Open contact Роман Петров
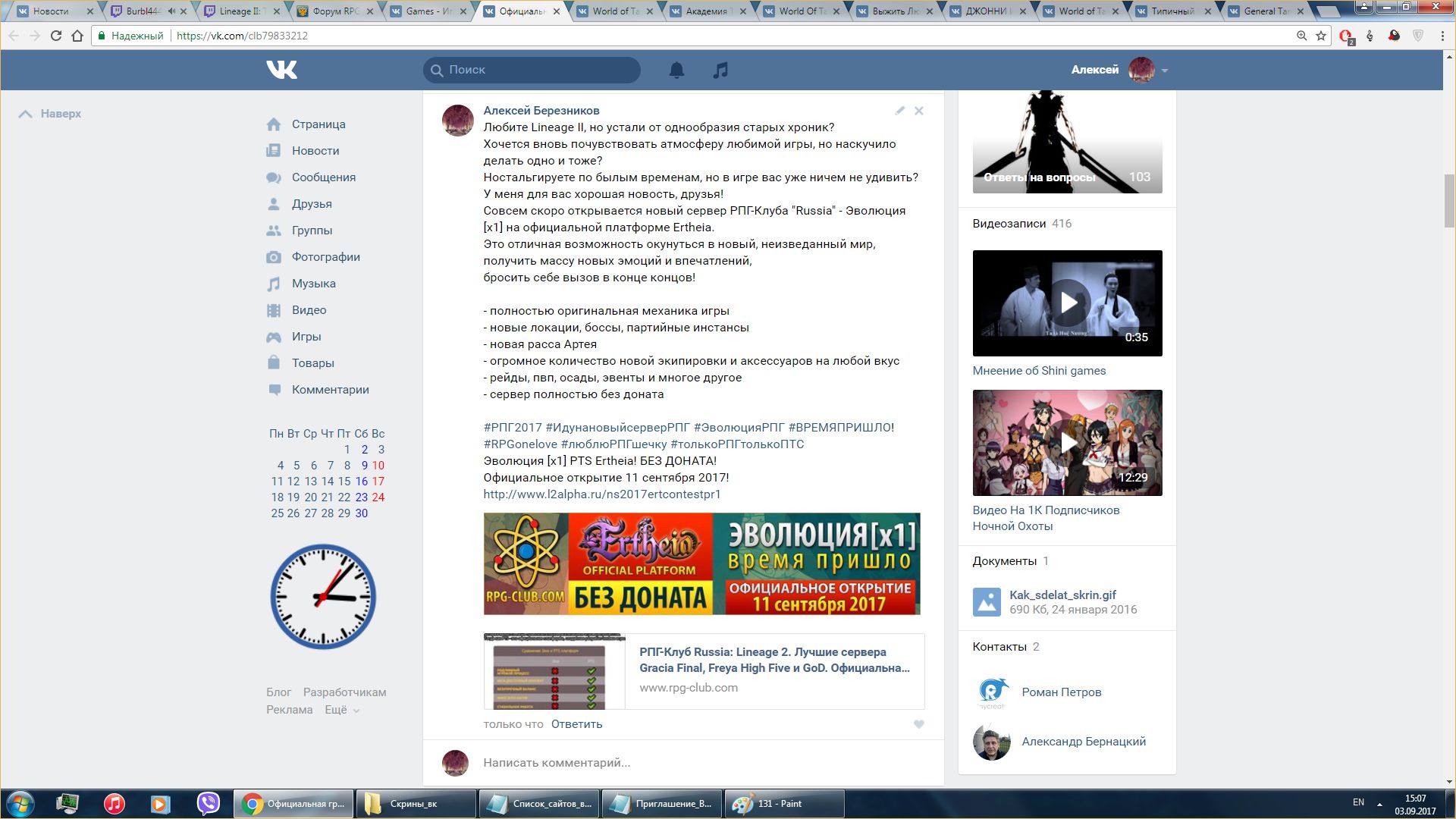1456x819 pixels. (1061, 692)
